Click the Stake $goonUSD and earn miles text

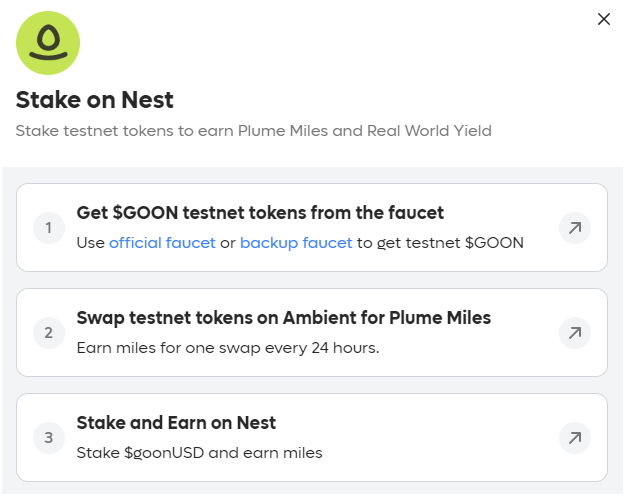point(199,453)
